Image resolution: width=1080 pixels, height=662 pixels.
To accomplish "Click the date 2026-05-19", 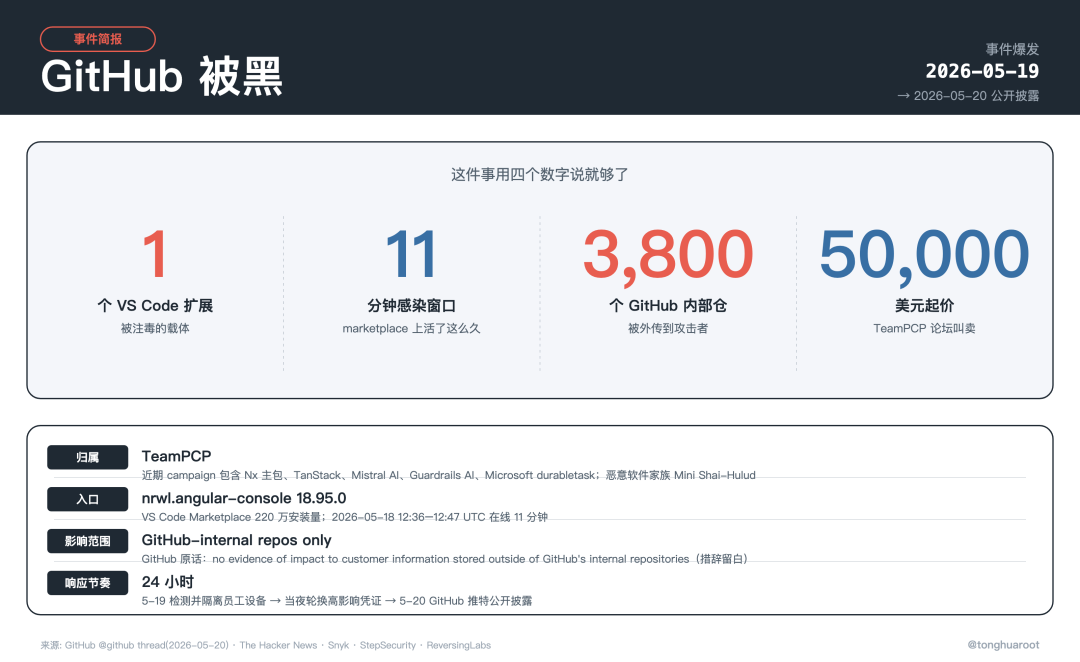I will [x=982, y=71].
